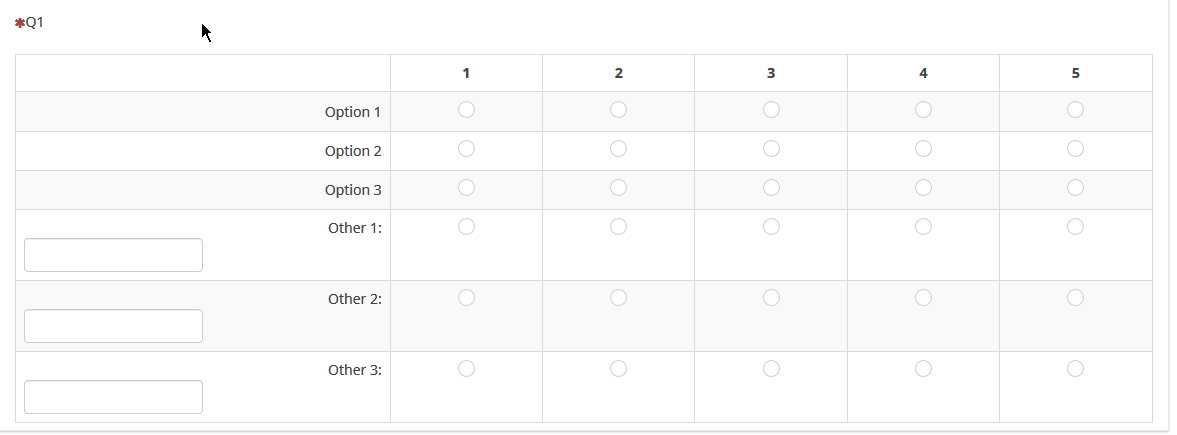This screenshot has width=1177, height=435.
Task: Choose rating 3 in Other 2 row
Action: click(771, 298)
